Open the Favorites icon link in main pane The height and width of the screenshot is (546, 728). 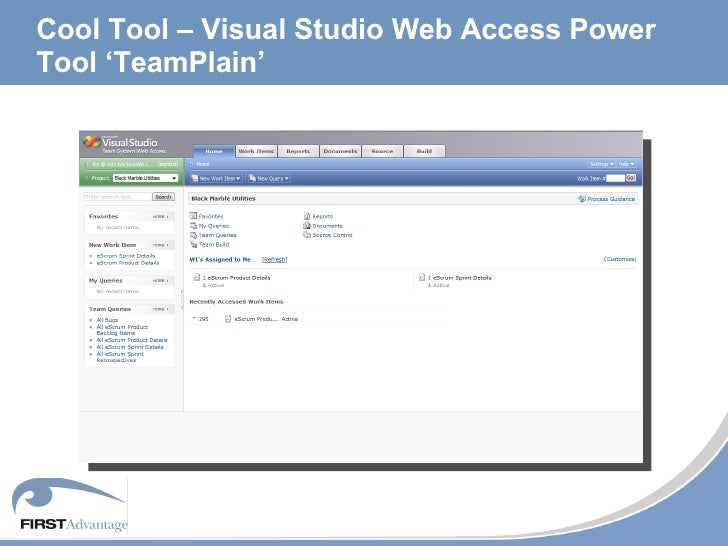coord(193,216)
